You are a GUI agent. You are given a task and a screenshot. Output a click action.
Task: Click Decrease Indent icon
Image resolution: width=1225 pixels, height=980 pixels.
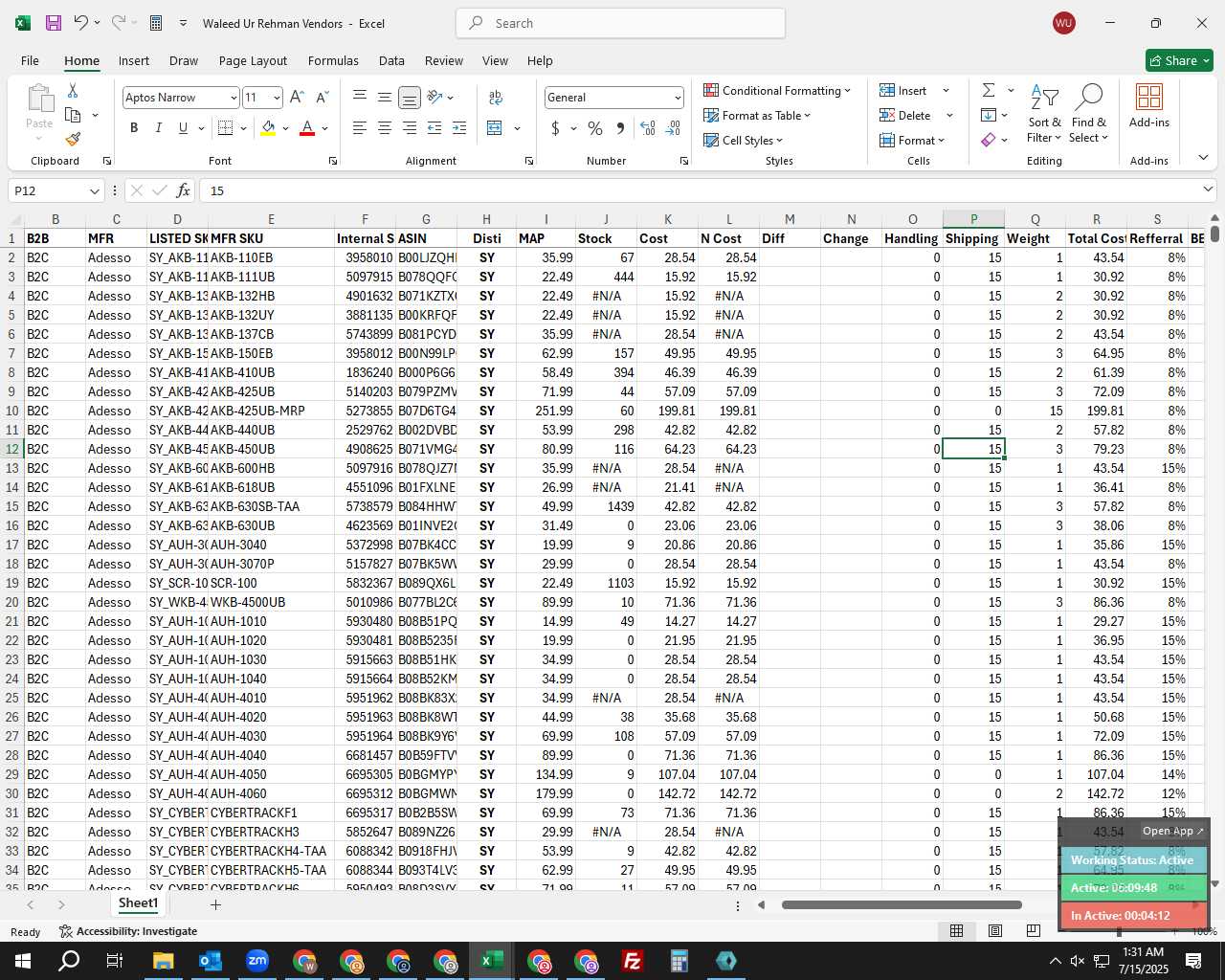tap(434, 128)
